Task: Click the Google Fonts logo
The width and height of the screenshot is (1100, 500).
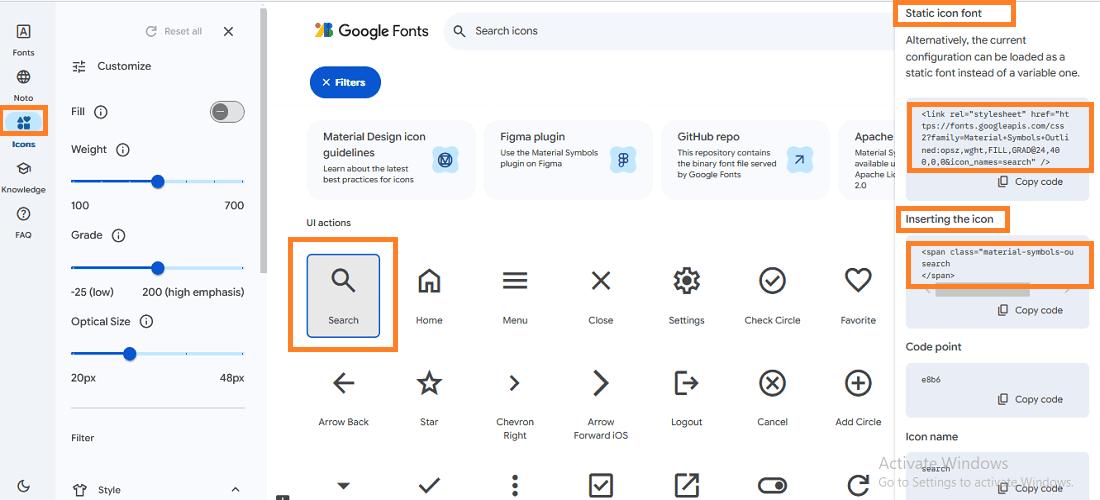Action: click(x=372, y=31)
